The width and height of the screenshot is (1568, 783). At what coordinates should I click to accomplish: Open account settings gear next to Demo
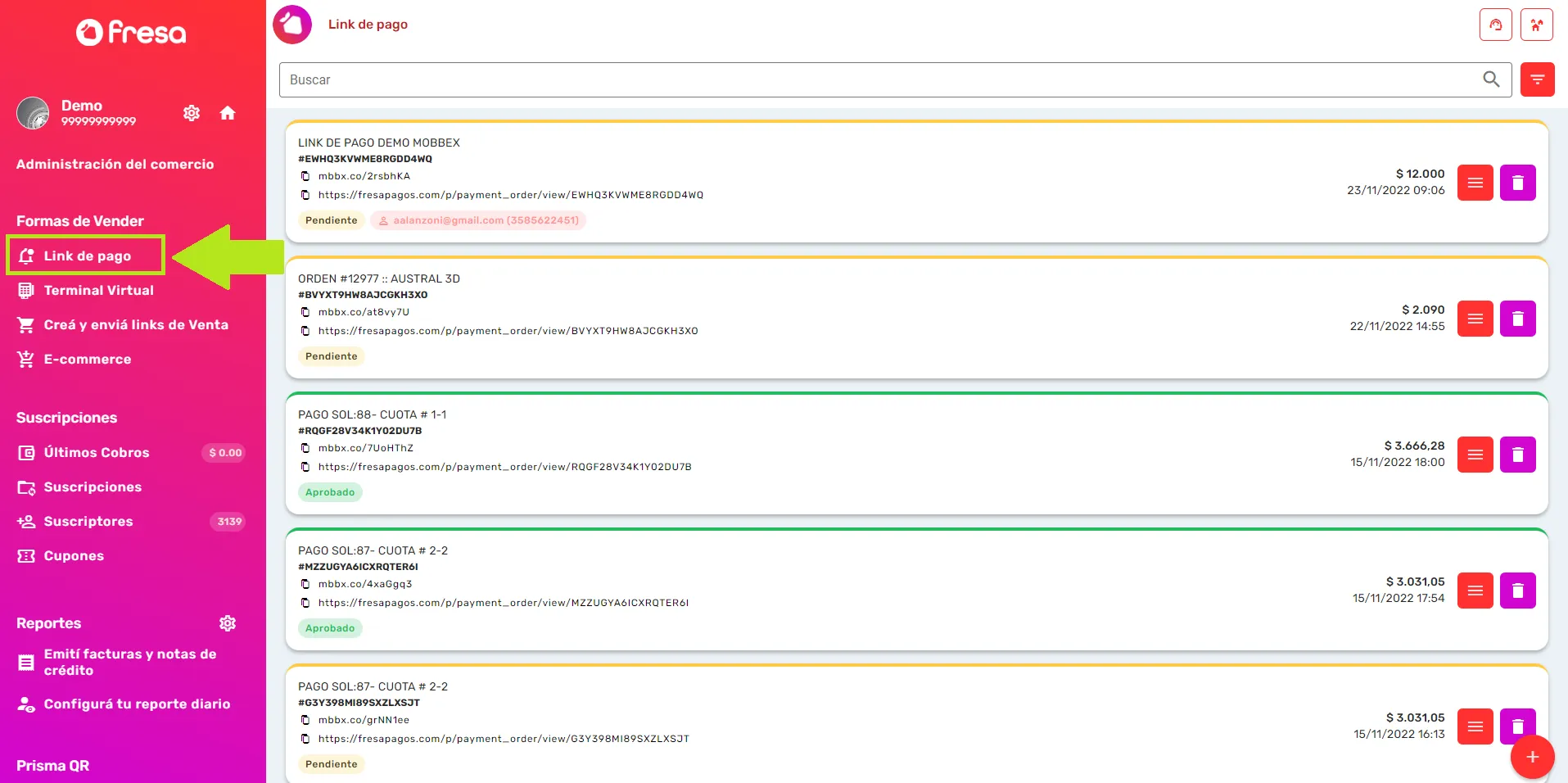point(192,113)
